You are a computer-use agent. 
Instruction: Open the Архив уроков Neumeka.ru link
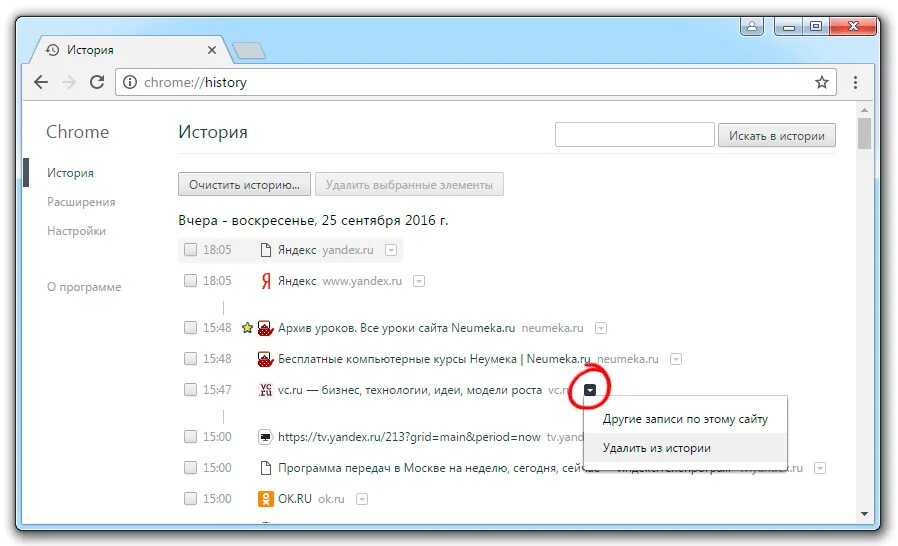(396, 328)
